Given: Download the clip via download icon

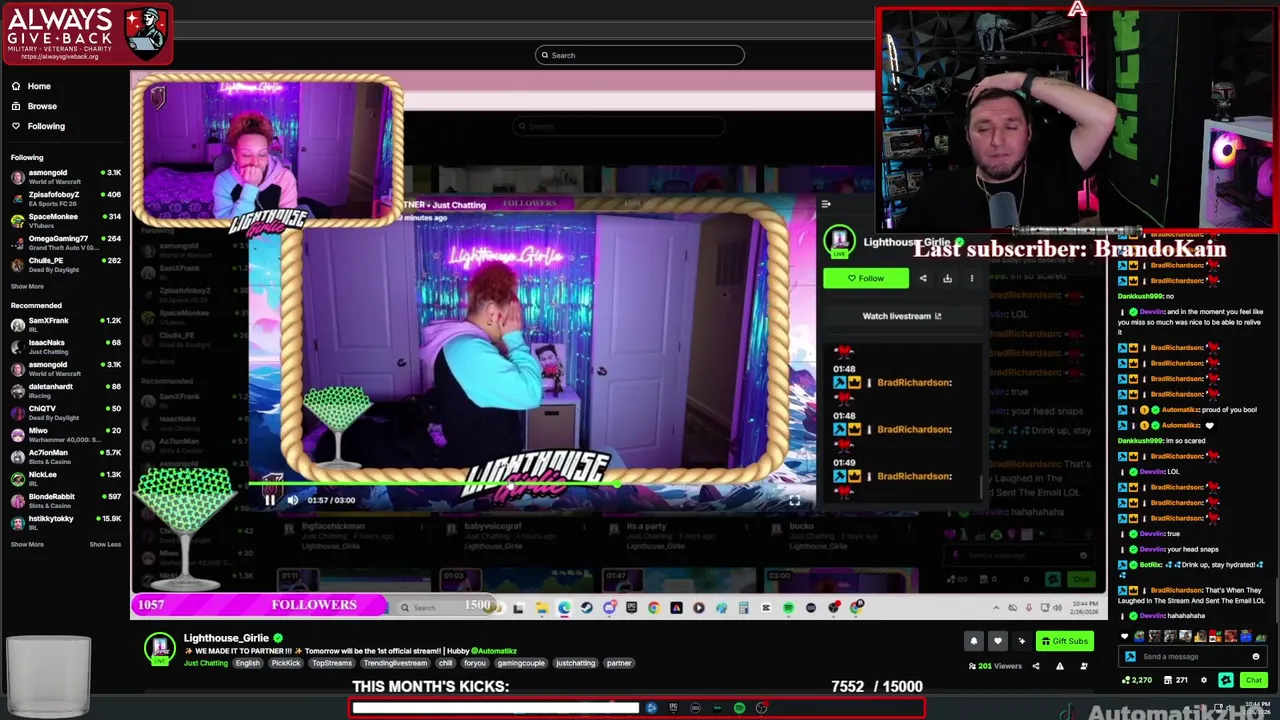Looking at the screenshot, I should [947, 279].
